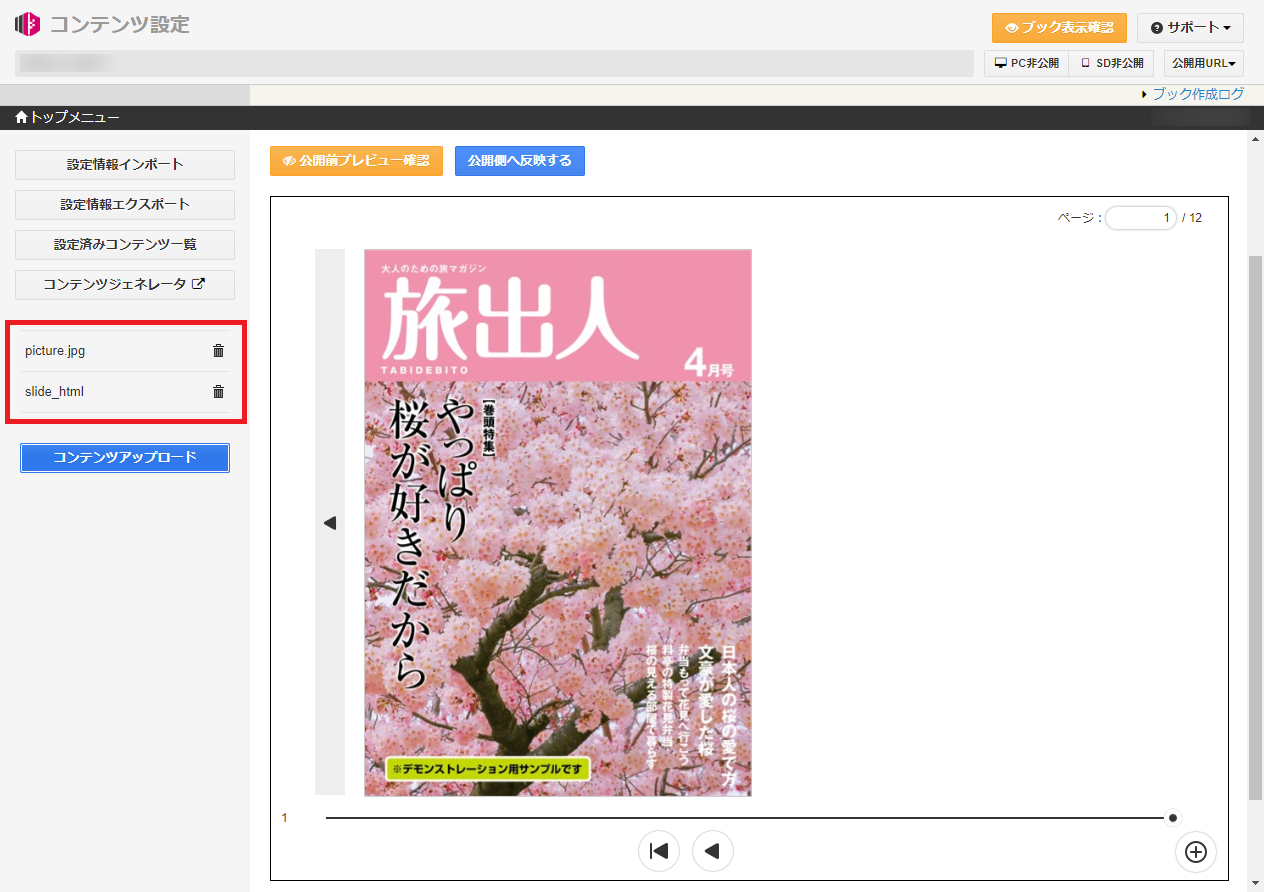Expand the 公開用URL dropdown
This screenshot has width=1264, height=892.
1204,63
